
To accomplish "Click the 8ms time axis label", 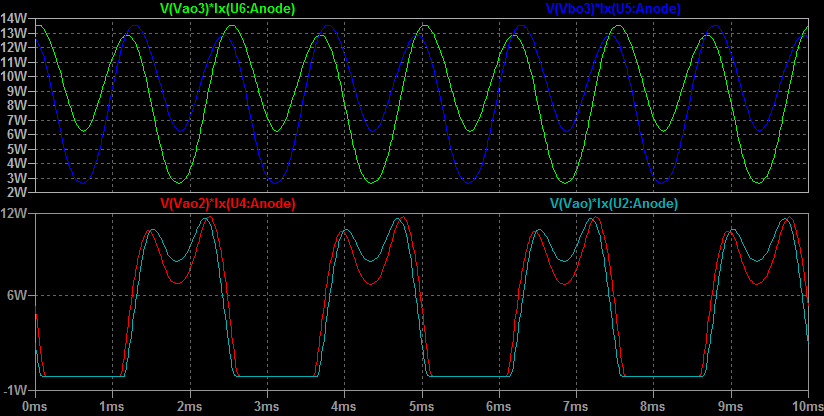I will [x=653, y=407].
